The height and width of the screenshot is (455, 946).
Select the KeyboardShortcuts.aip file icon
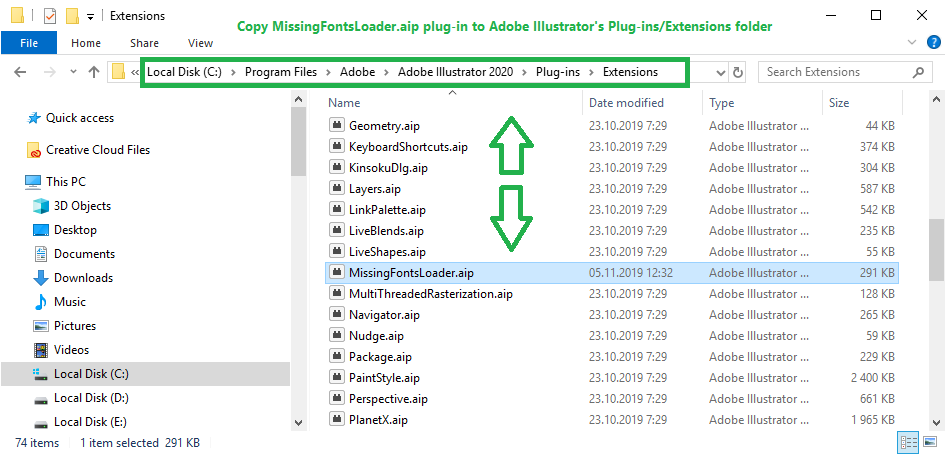click(x=336, y=146)
